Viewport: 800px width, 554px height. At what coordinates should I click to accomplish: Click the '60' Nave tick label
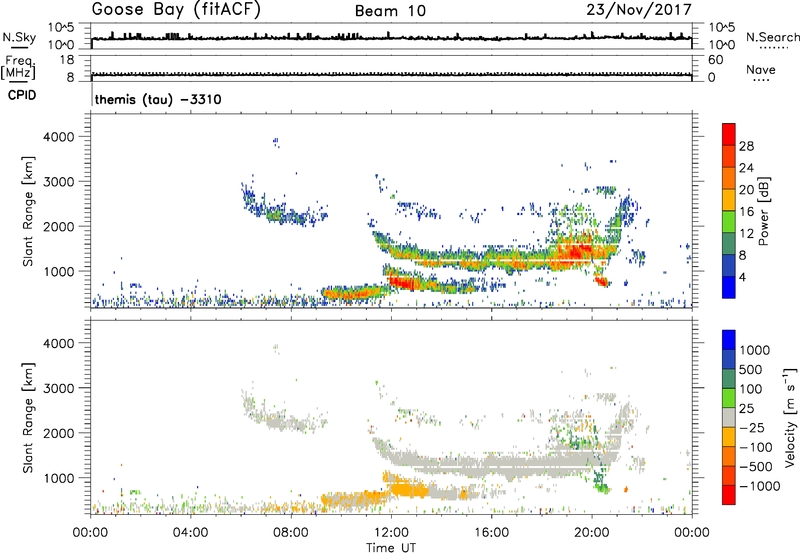[x=715, y=60]
